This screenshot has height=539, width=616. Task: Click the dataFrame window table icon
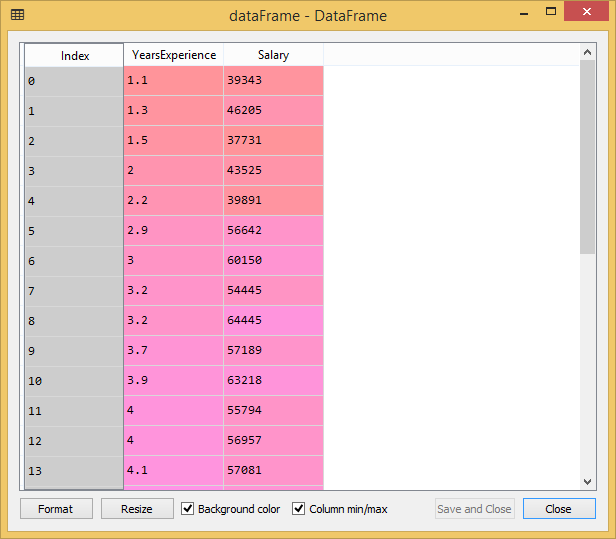click(x=17, y=15)
